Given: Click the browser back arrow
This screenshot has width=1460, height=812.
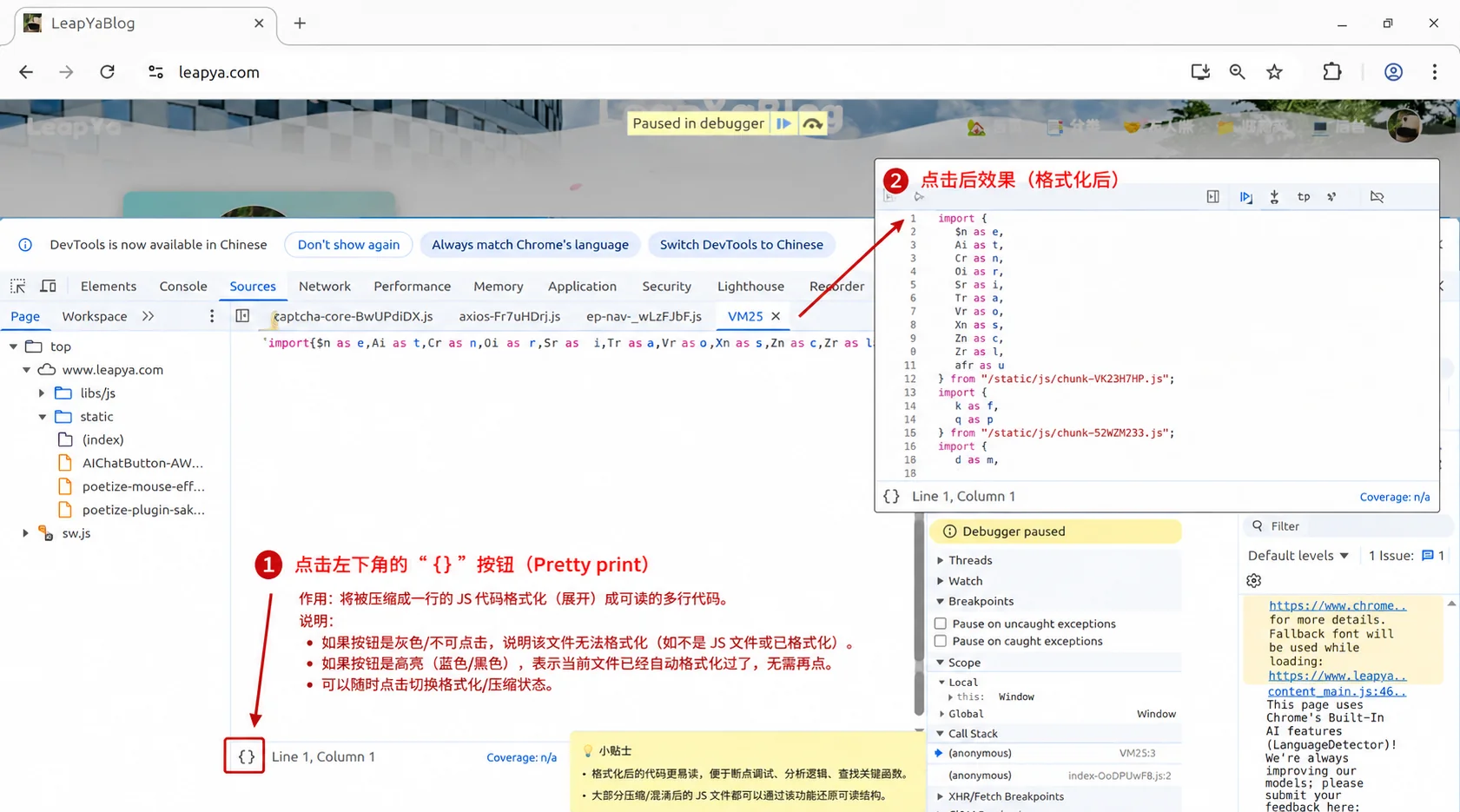Looking at the screenshot, I should pyautogui.click(x=26, y=72).
